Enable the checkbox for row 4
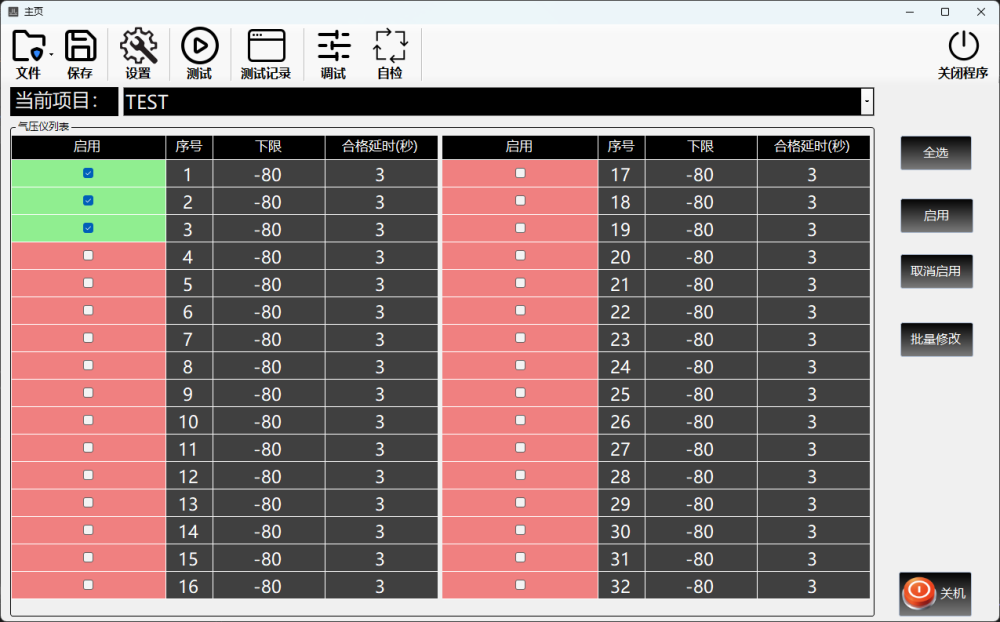This screenshot has height=622, width=1000. tap(88, 256)
